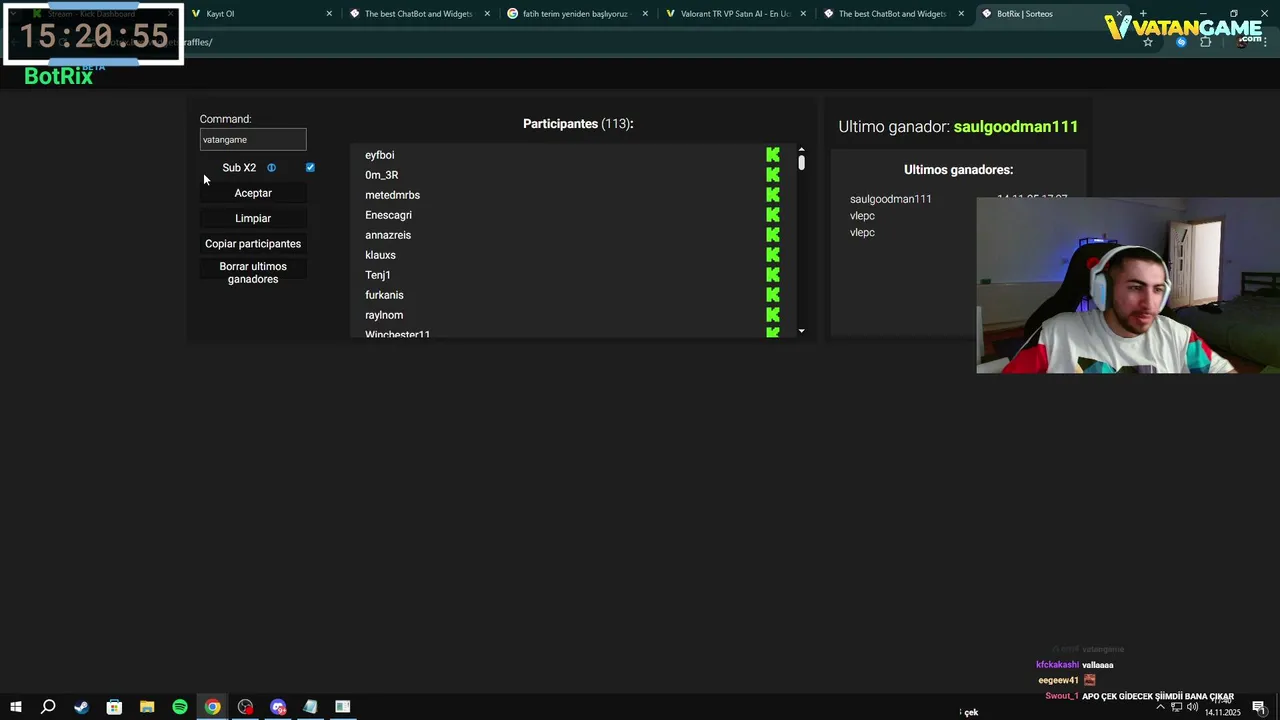Click the Kick badge next to raylnom
The width and height of the screenshot is (1280, 720).
[x=773, y=315]
